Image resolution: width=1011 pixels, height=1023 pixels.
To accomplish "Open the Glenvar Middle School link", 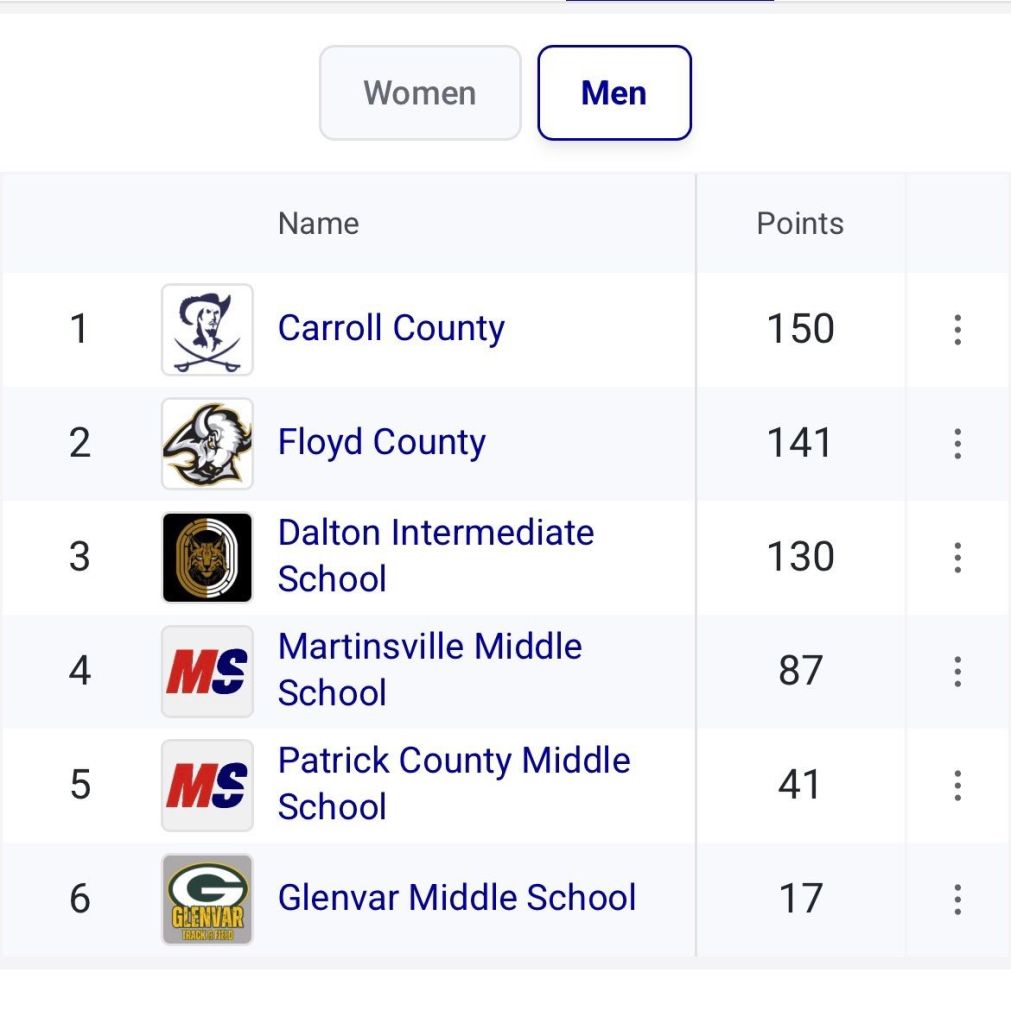I will [x=456, y=898].
